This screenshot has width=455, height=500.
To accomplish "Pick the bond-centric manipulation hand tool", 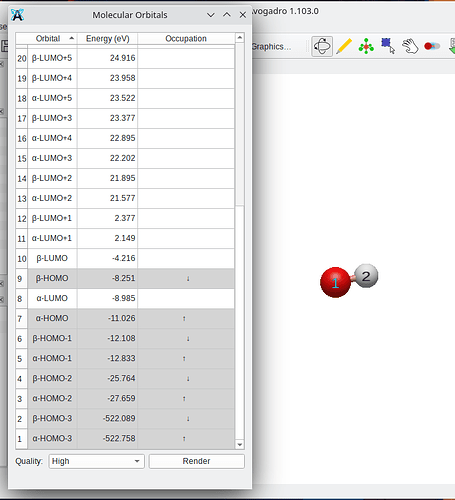I will (x=410, y=46).
